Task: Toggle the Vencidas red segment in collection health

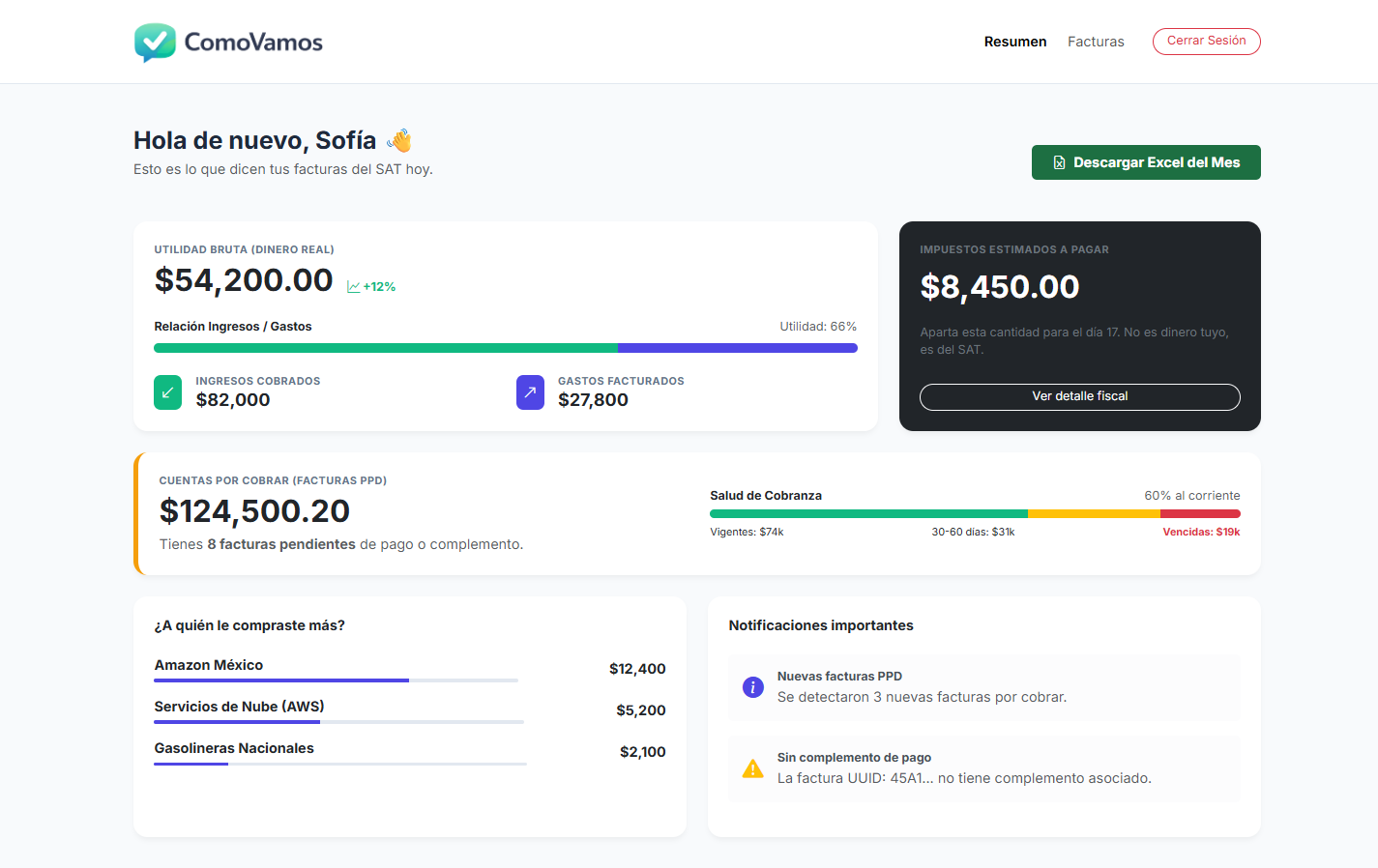Action: click(x=1199, y=513)
